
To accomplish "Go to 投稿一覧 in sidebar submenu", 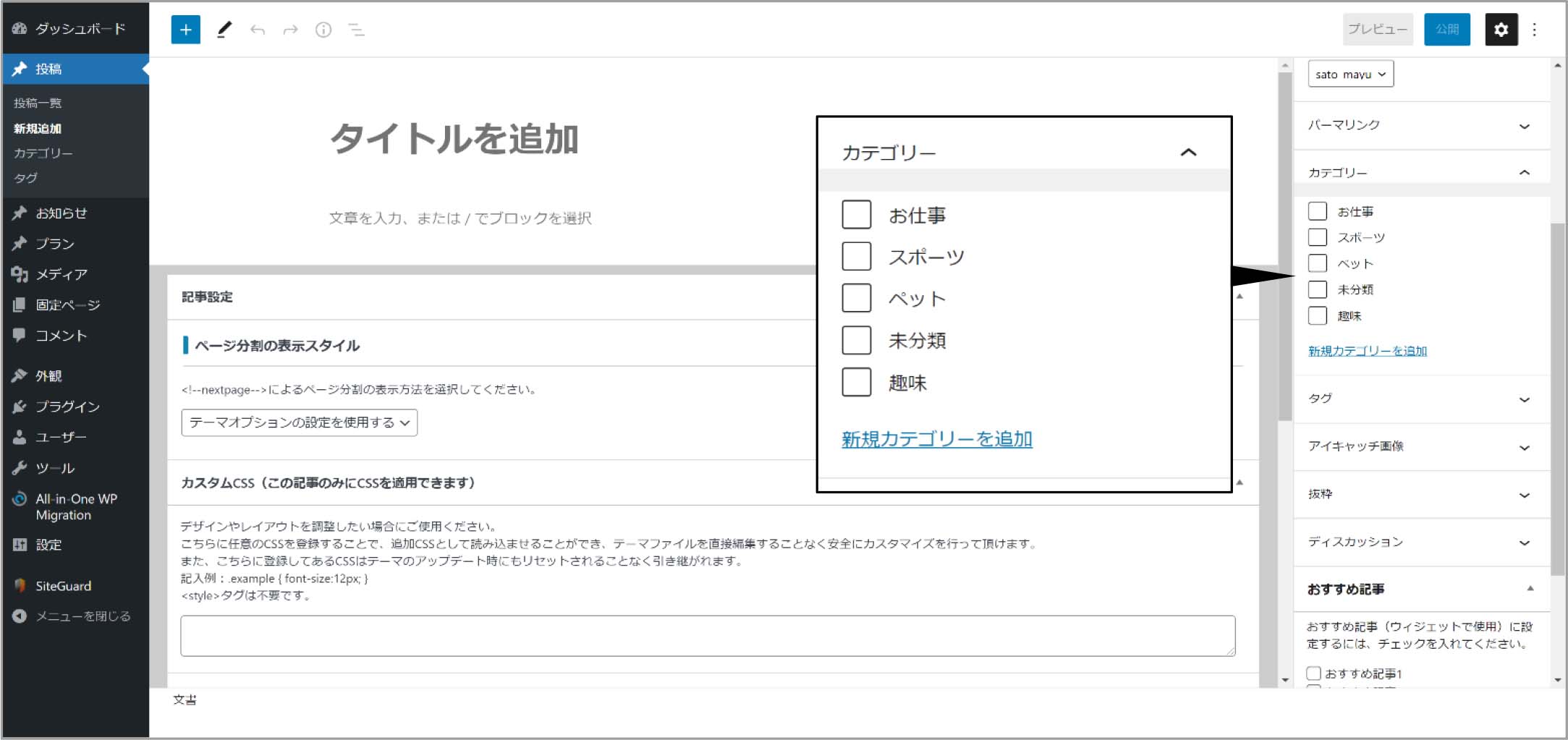I will [x=38, y=103].
